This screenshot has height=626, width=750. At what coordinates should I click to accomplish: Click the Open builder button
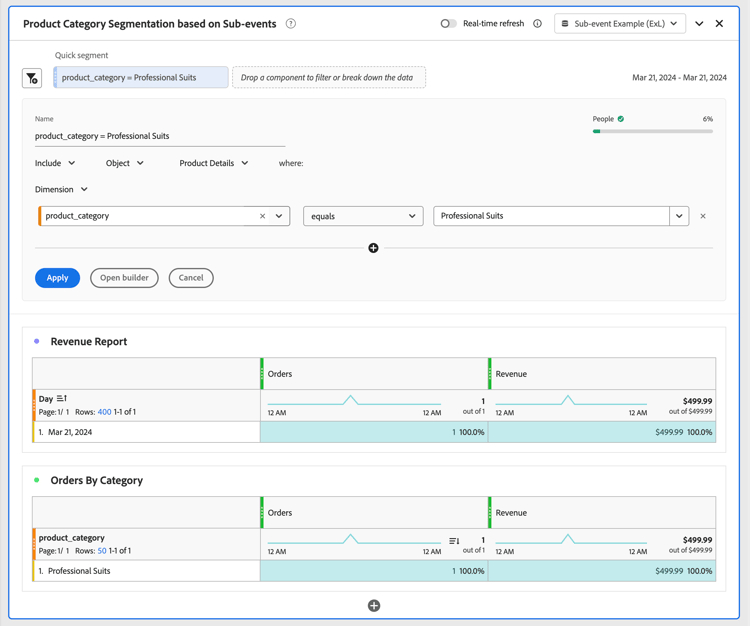[124, 278]
